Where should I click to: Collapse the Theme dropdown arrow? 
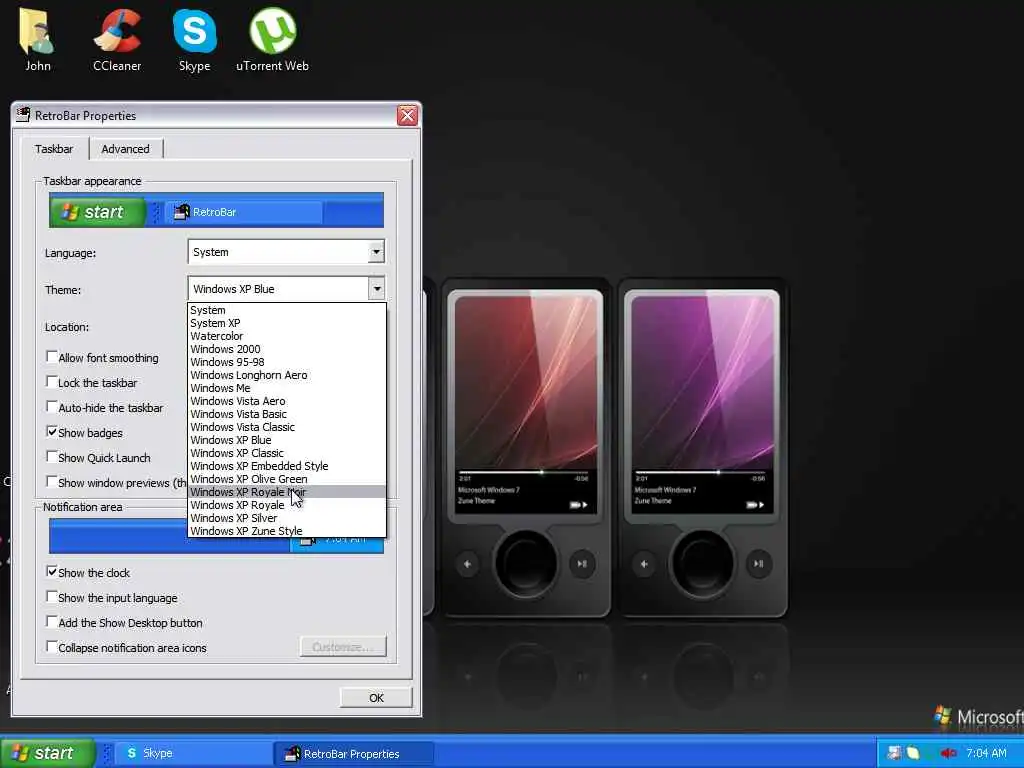pos(376,289)
